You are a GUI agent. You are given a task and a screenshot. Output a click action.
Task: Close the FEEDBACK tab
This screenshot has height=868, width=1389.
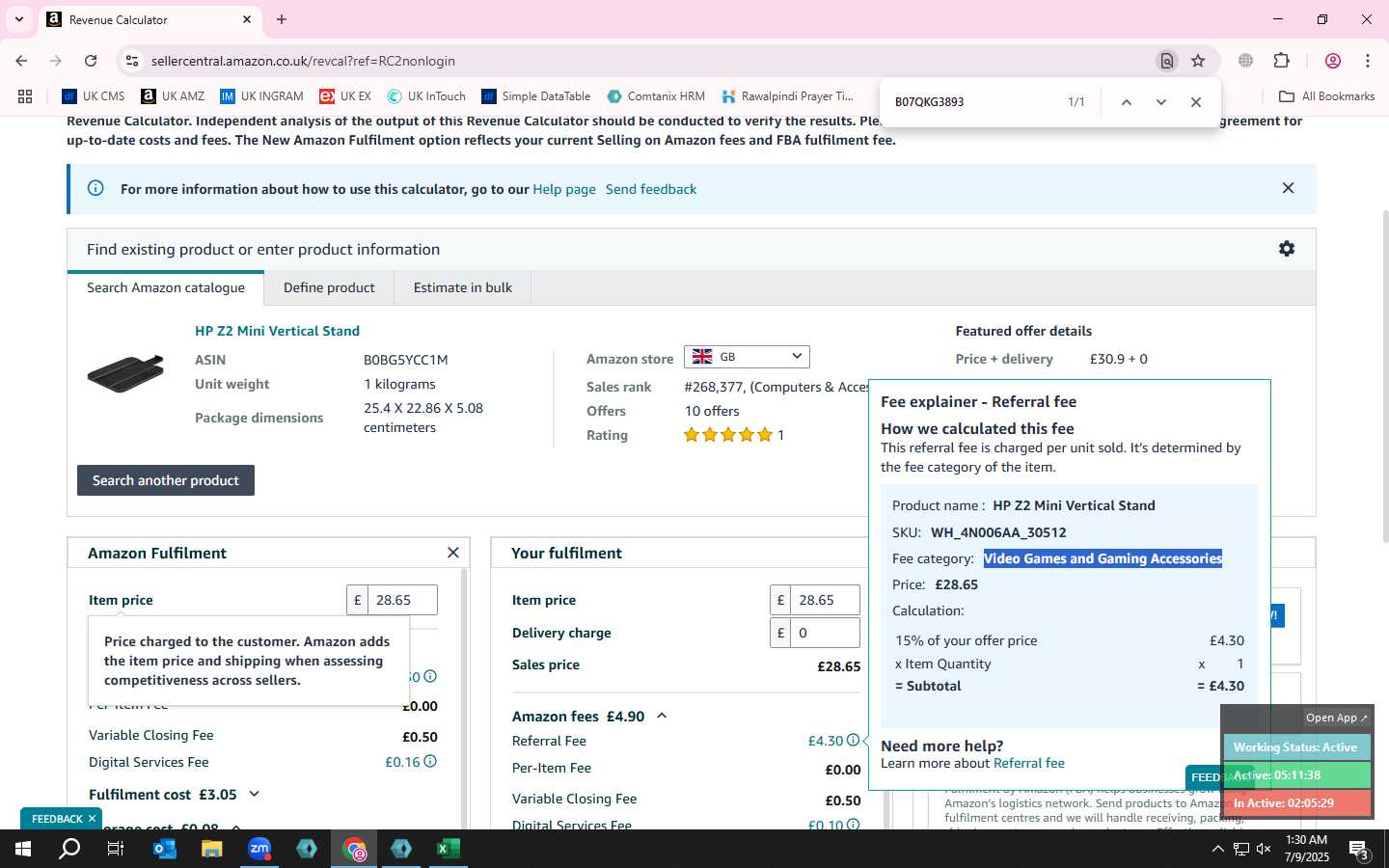tap(93, 819)
